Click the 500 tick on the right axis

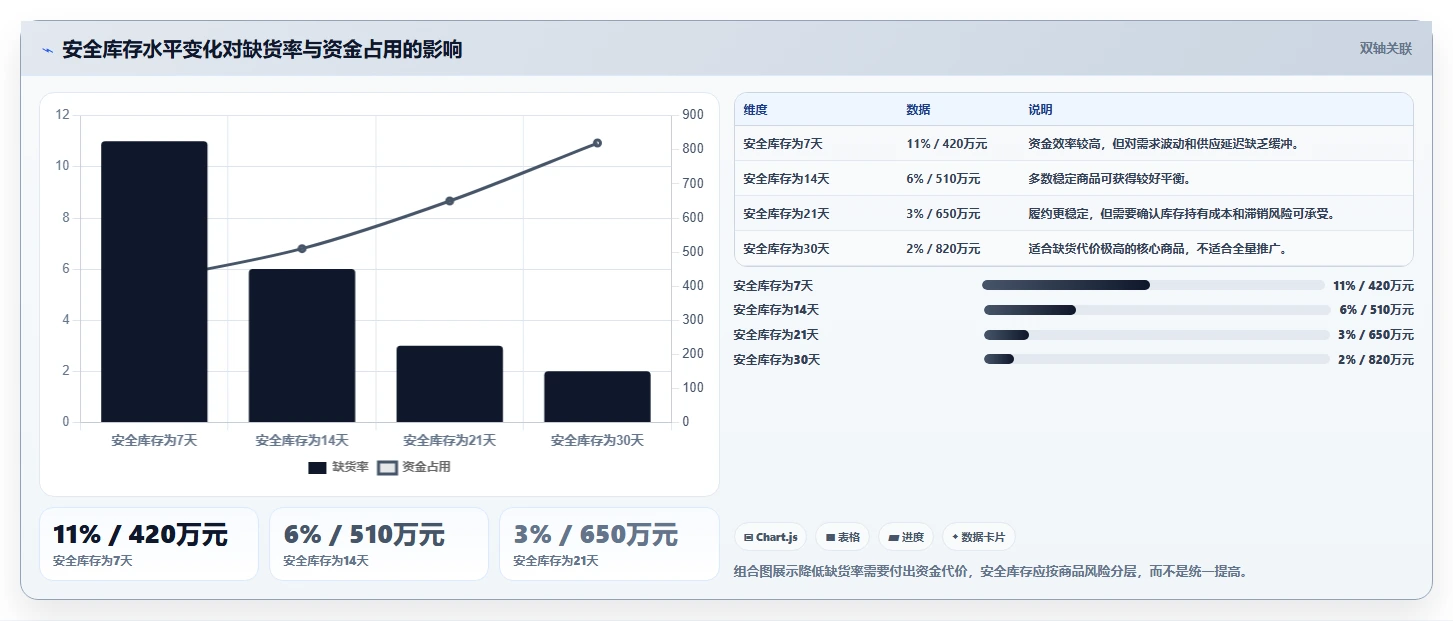(x=693, y=251)
